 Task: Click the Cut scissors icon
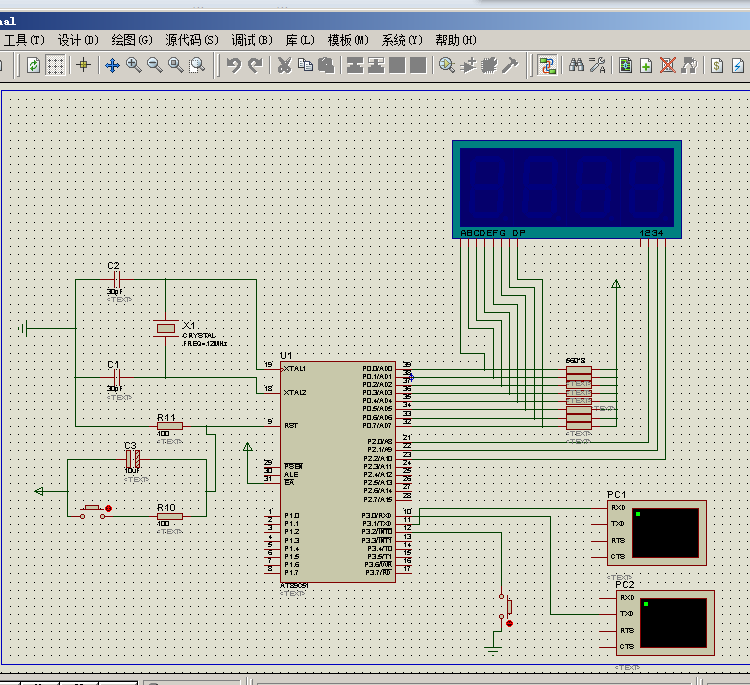[x=284, y=65]
